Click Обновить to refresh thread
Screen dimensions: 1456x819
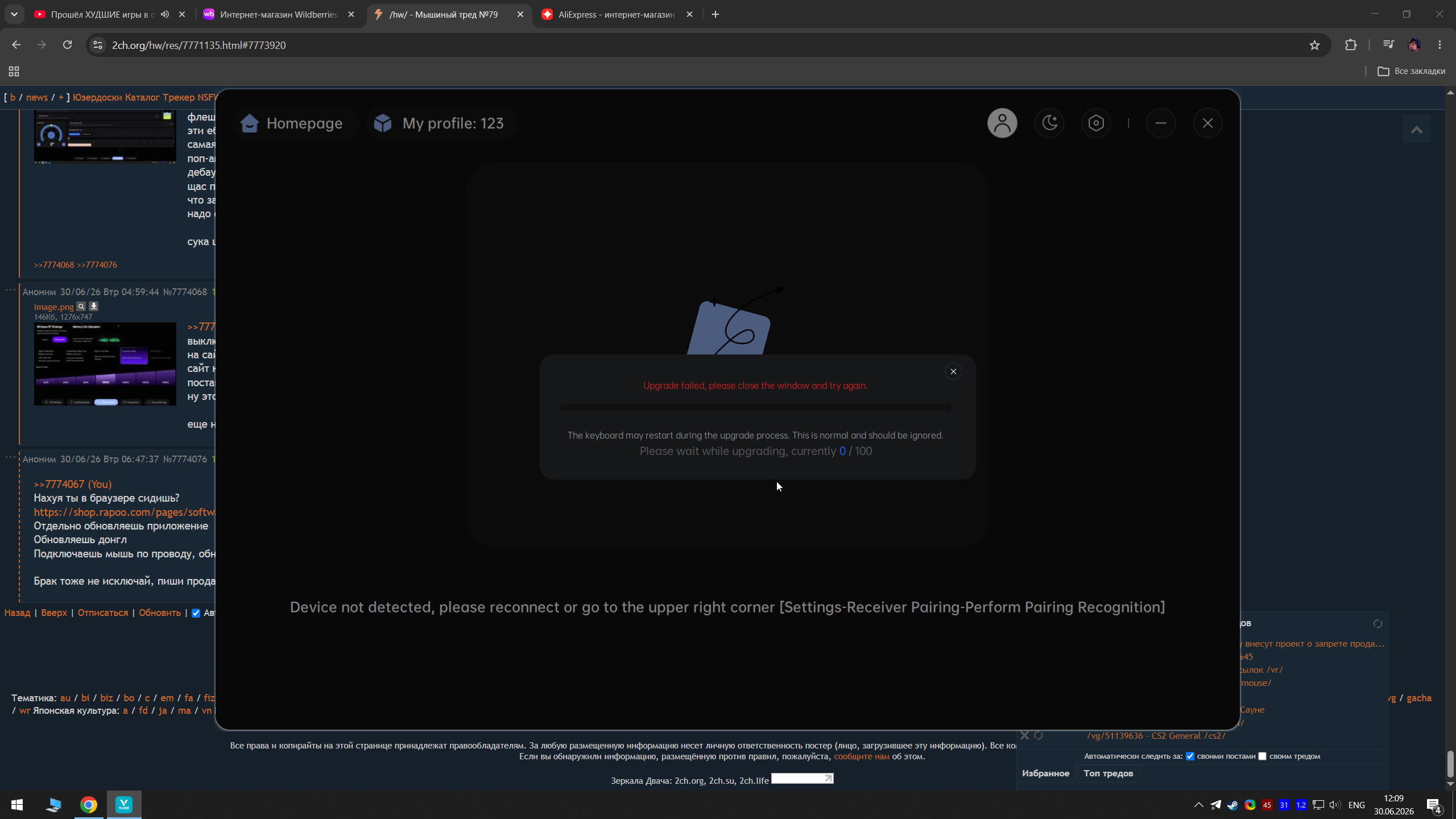[x=160, y=613]
